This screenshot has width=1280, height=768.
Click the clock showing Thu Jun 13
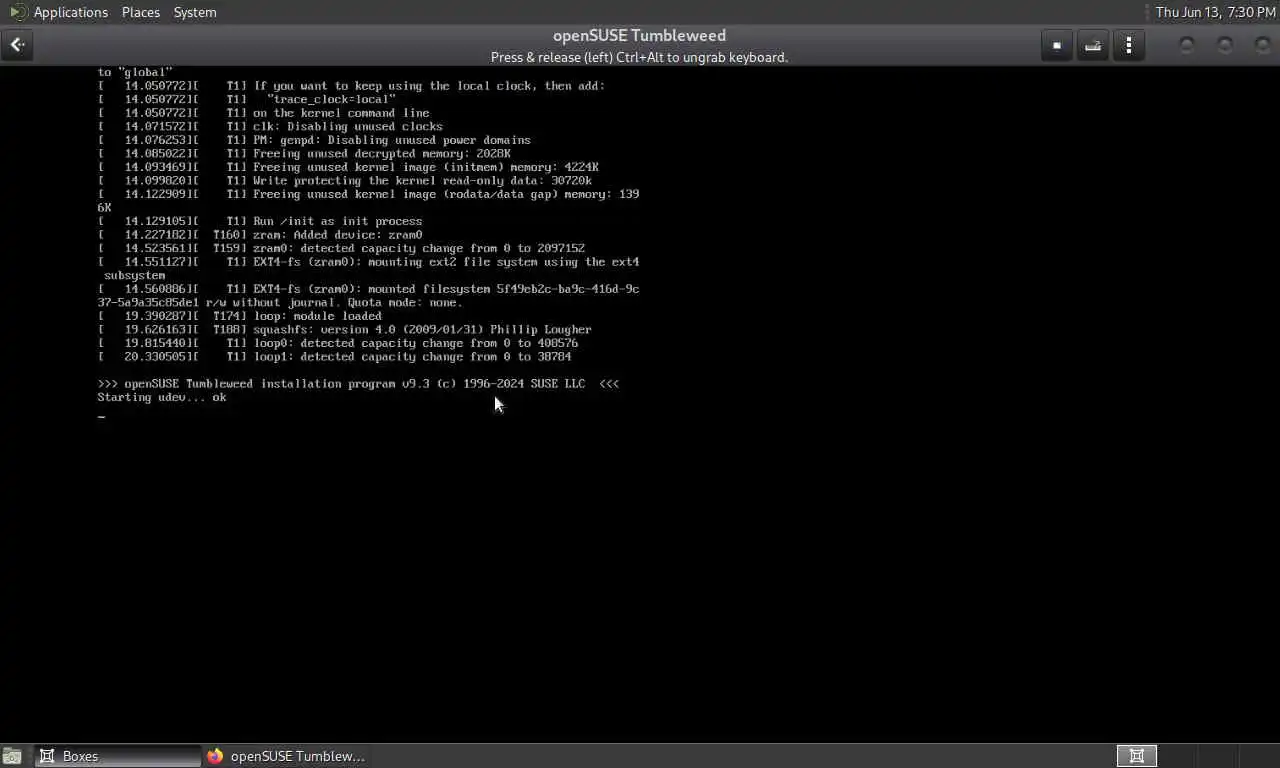[x=1215, y=12]
